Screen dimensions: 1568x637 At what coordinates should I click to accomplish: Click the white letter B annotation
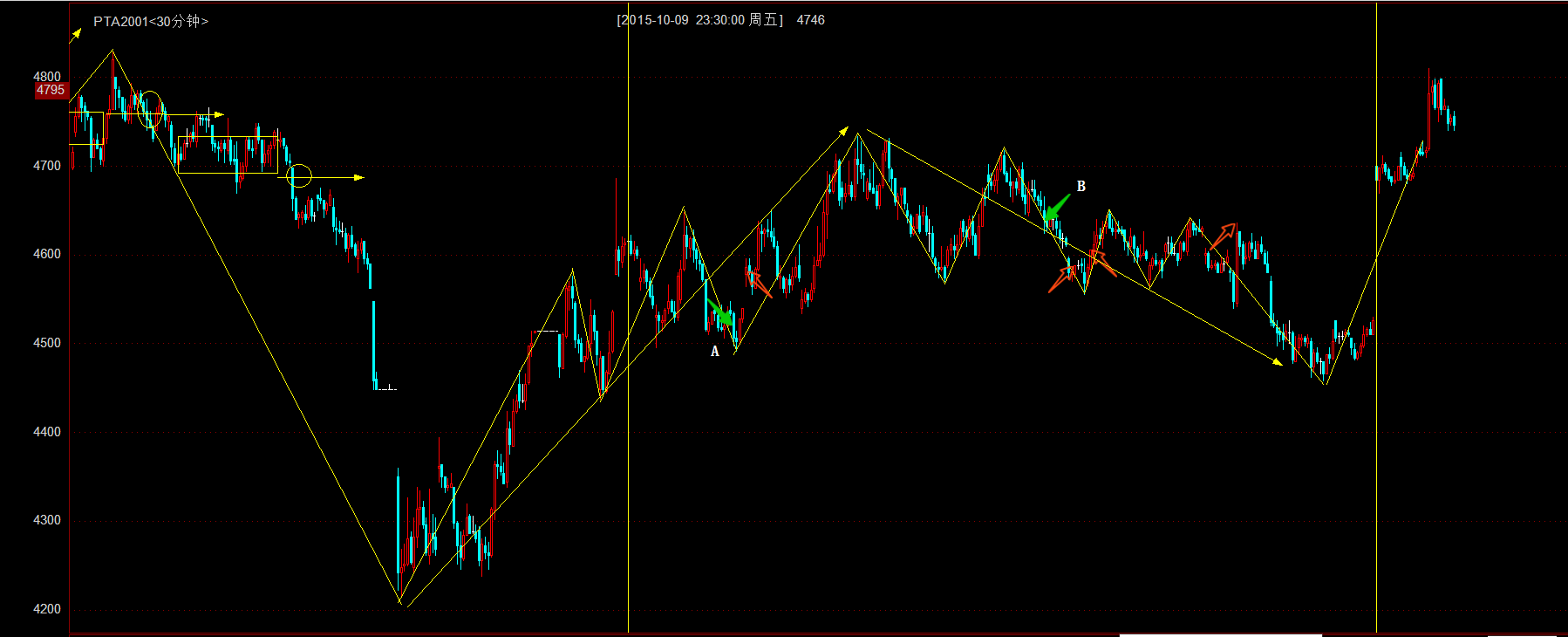click(1081, 186)
